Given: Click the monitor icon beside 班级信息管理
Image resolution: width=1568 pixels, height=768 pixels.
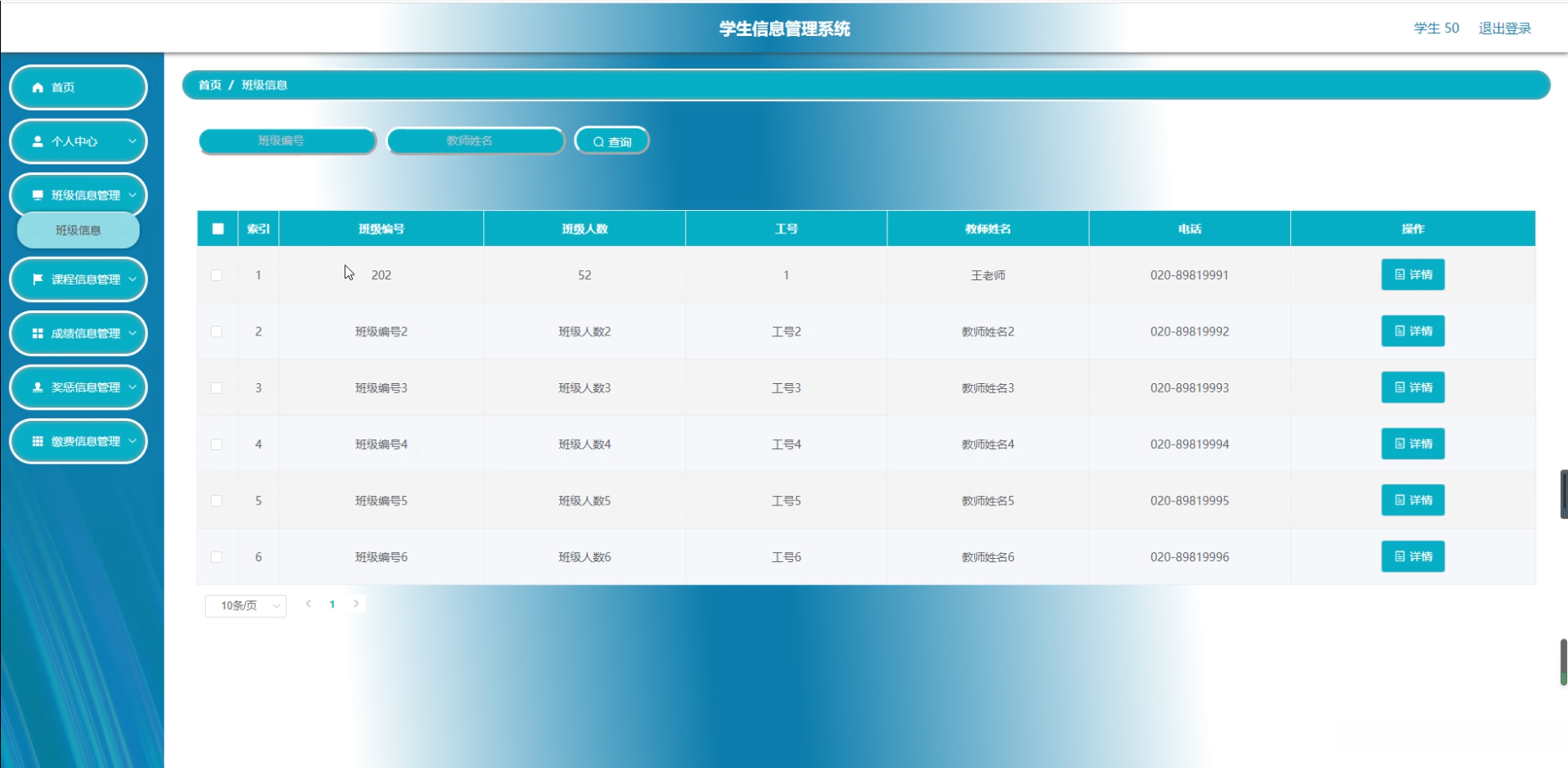Looking at the screenshot, I should [38, 195].
